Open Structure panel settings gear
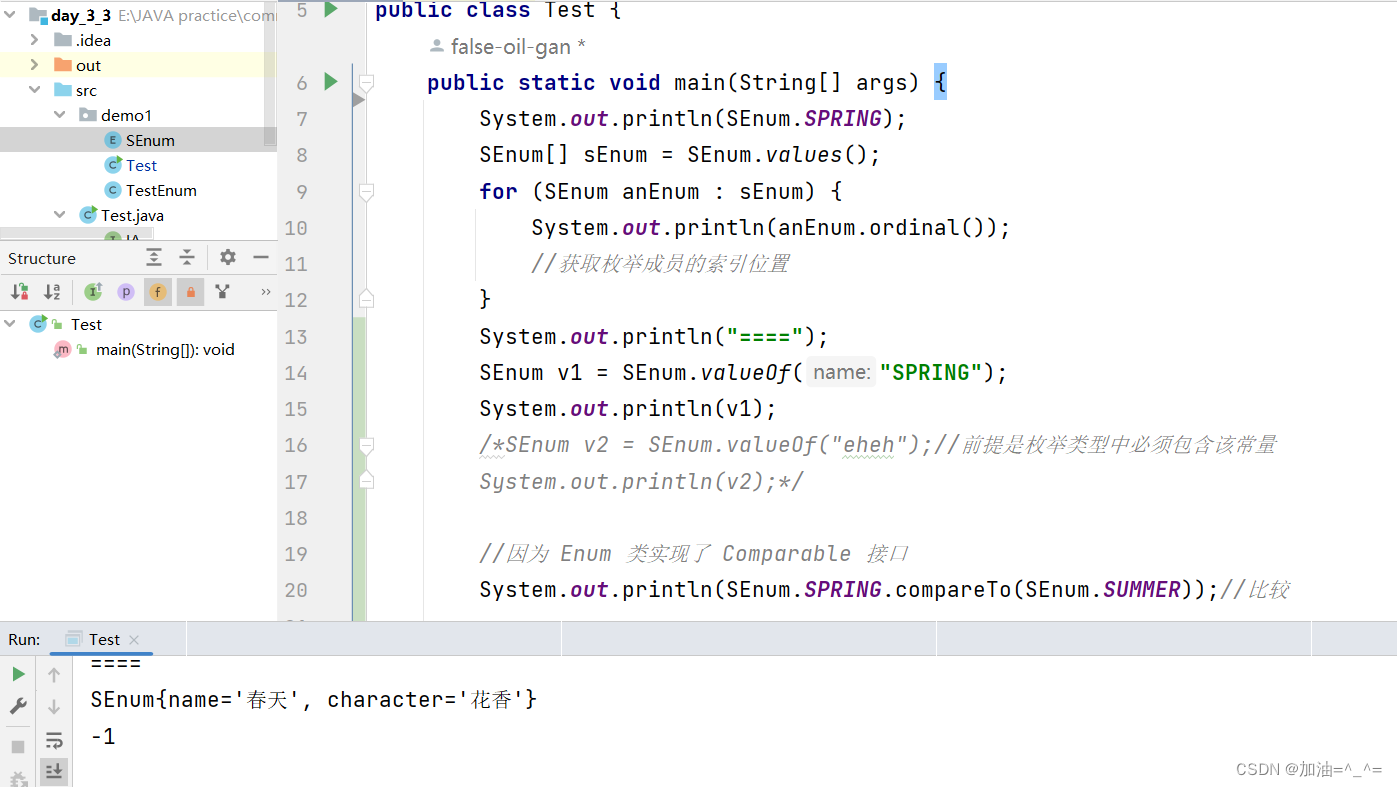Screen dimensions: 1397x787 228,258
